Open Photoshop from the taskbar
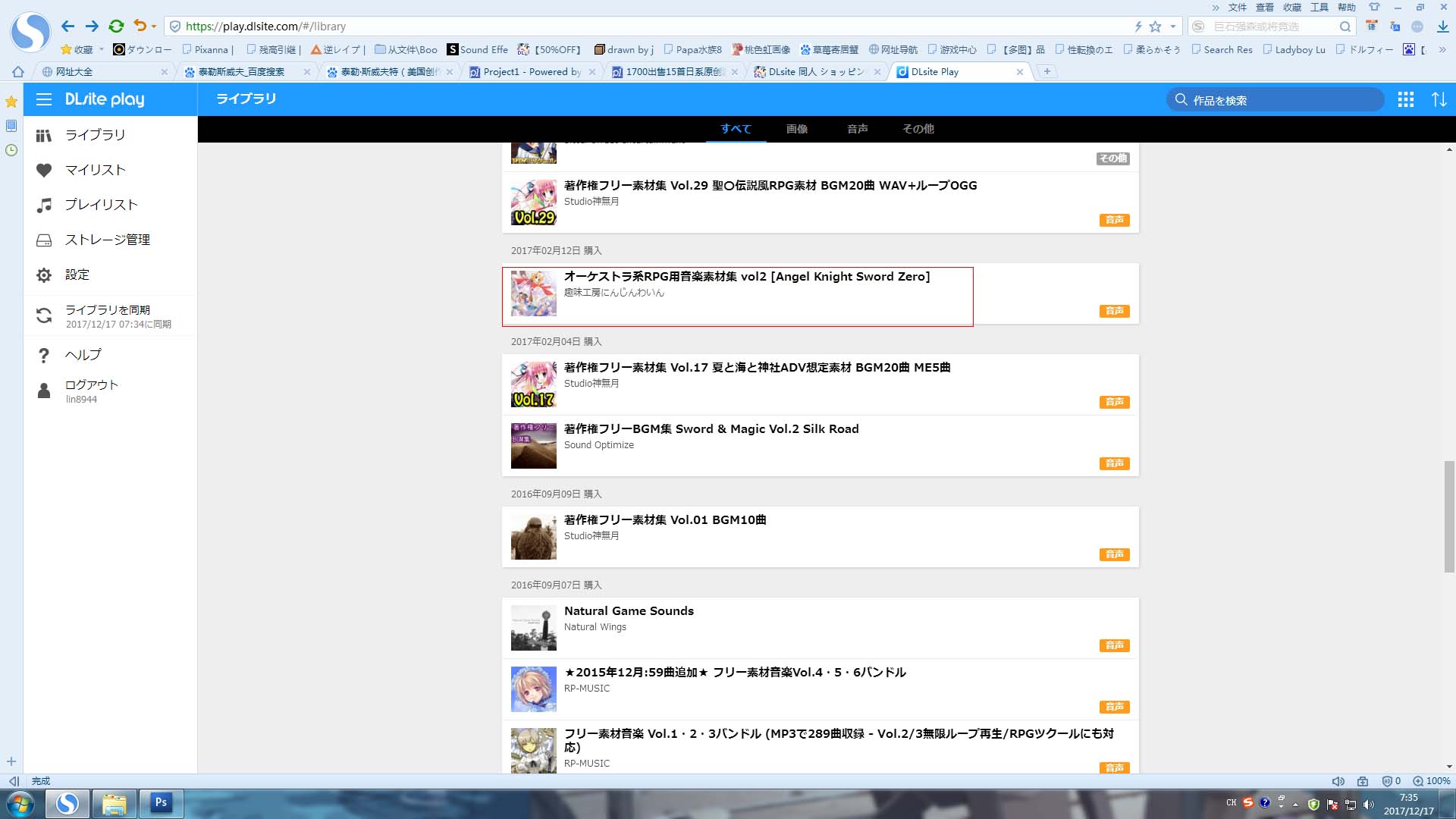The width and height of the screenshot is (1456, 819). point(161,802)
